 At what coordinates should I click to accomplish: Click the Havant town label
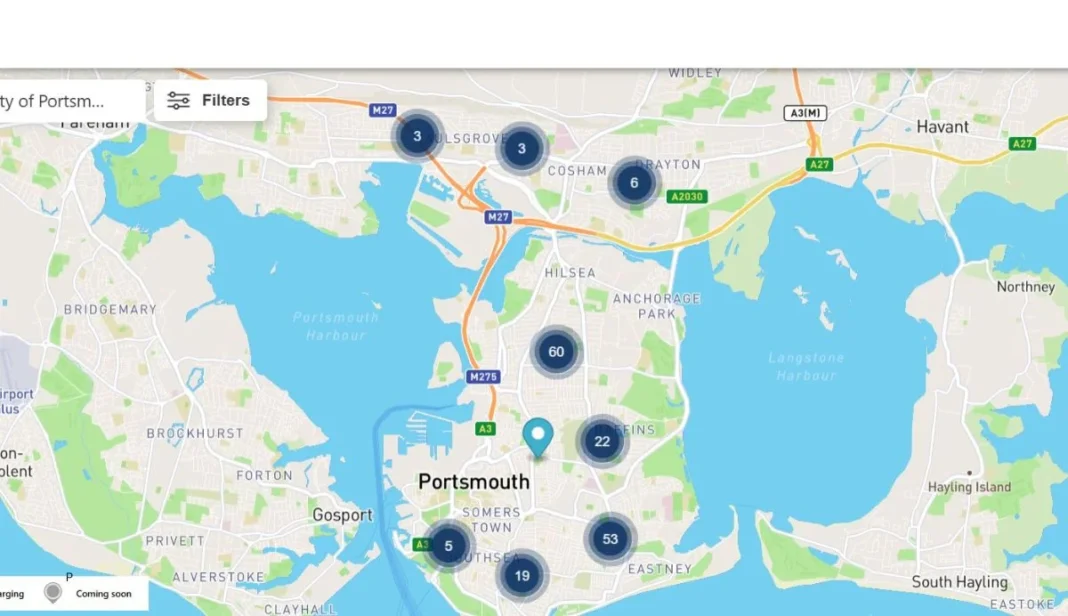[x=943, y=127]
